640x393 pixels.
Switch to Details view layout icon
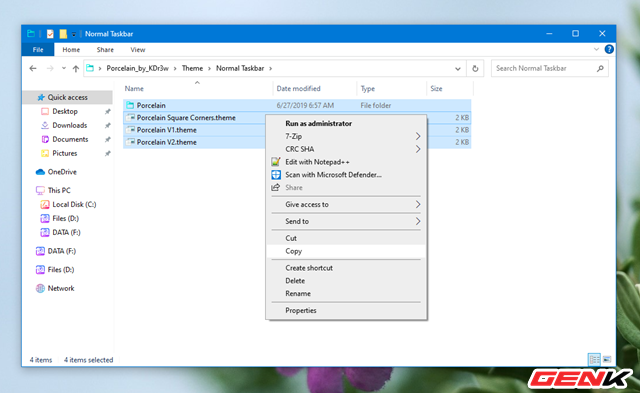(594, 360)
